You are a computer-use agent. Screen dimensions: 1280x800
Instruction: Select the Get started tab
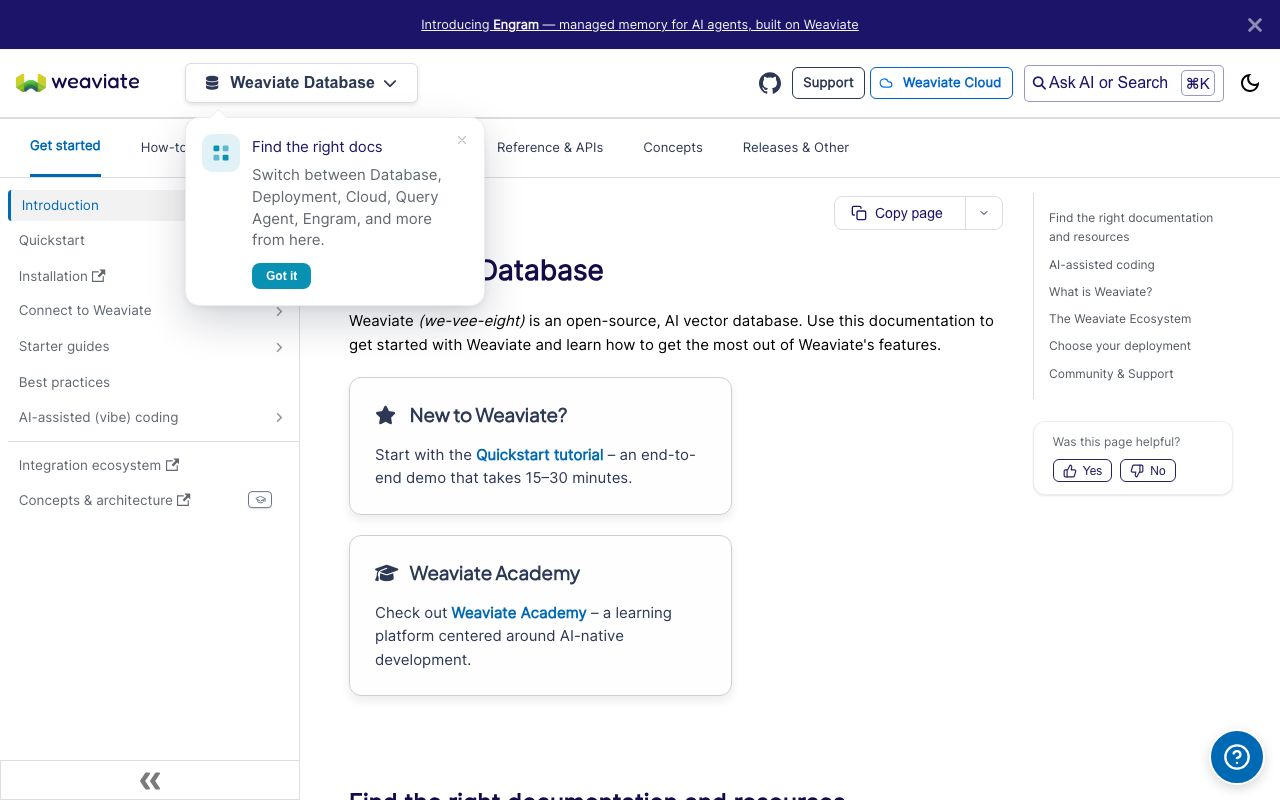tap(65, 146)
